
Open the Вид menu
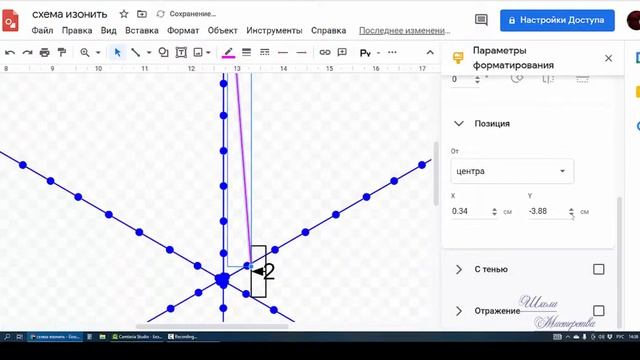point(109,31)
